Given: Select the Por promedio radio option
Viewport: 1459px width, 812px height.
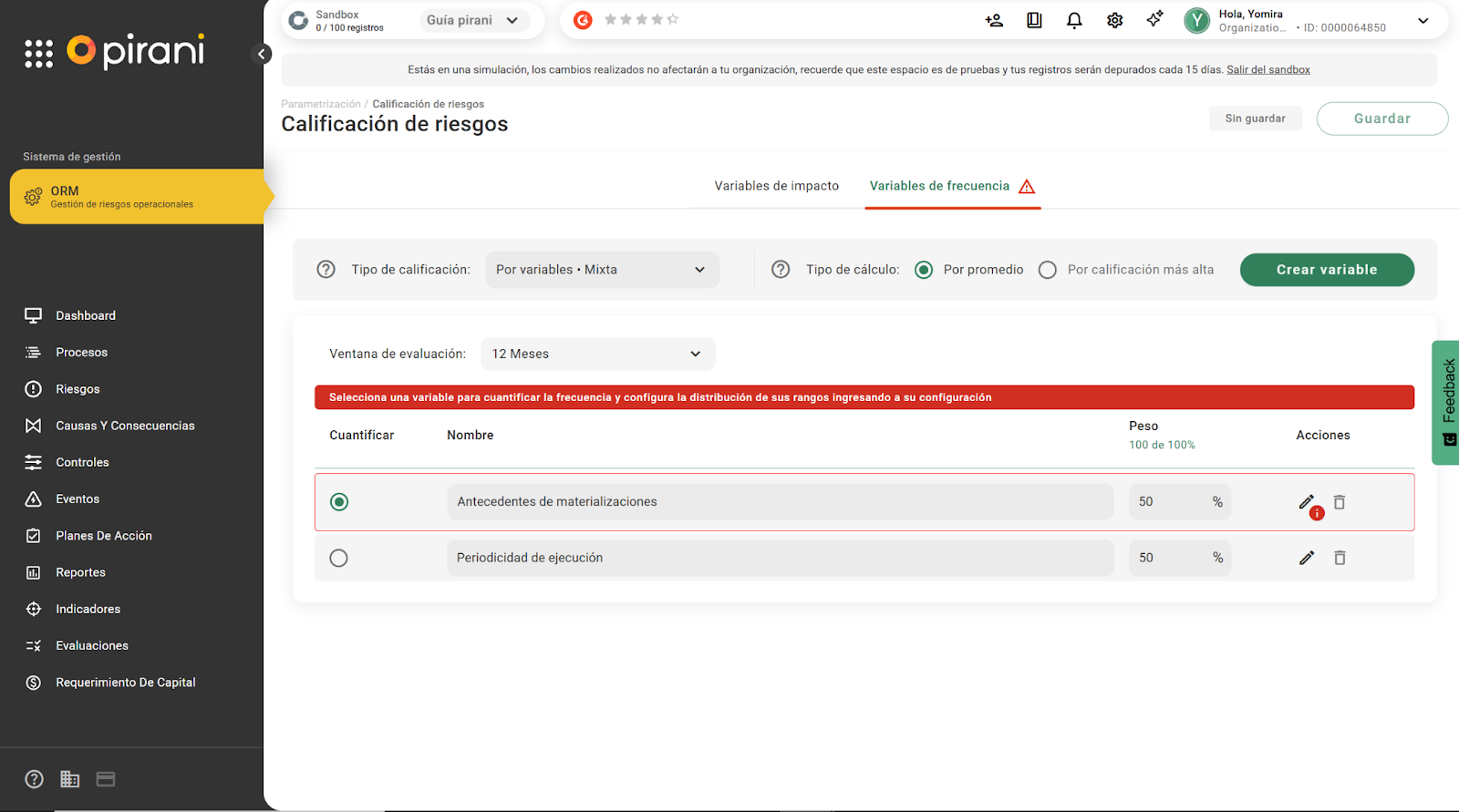Looking at the screenshot, I should [924, 270].
